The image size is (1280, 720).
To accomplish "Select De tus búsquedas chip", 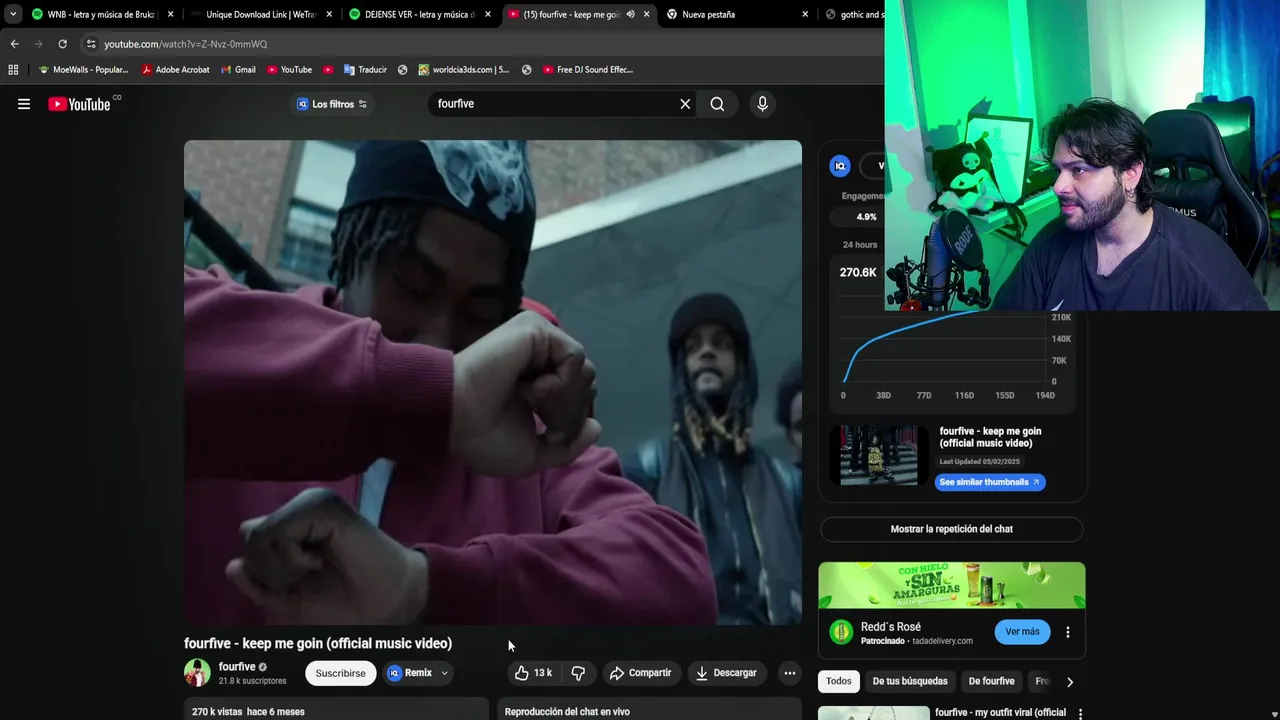I will point(910,681).
